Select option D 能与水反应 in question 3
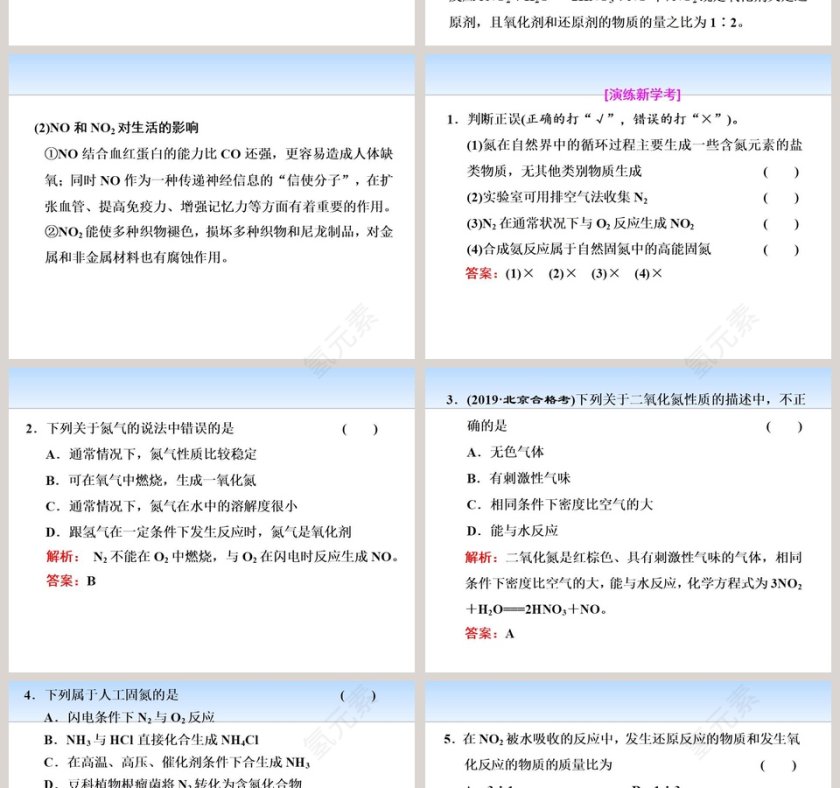The width and height of the screenshot is (840, 788). 520,530
